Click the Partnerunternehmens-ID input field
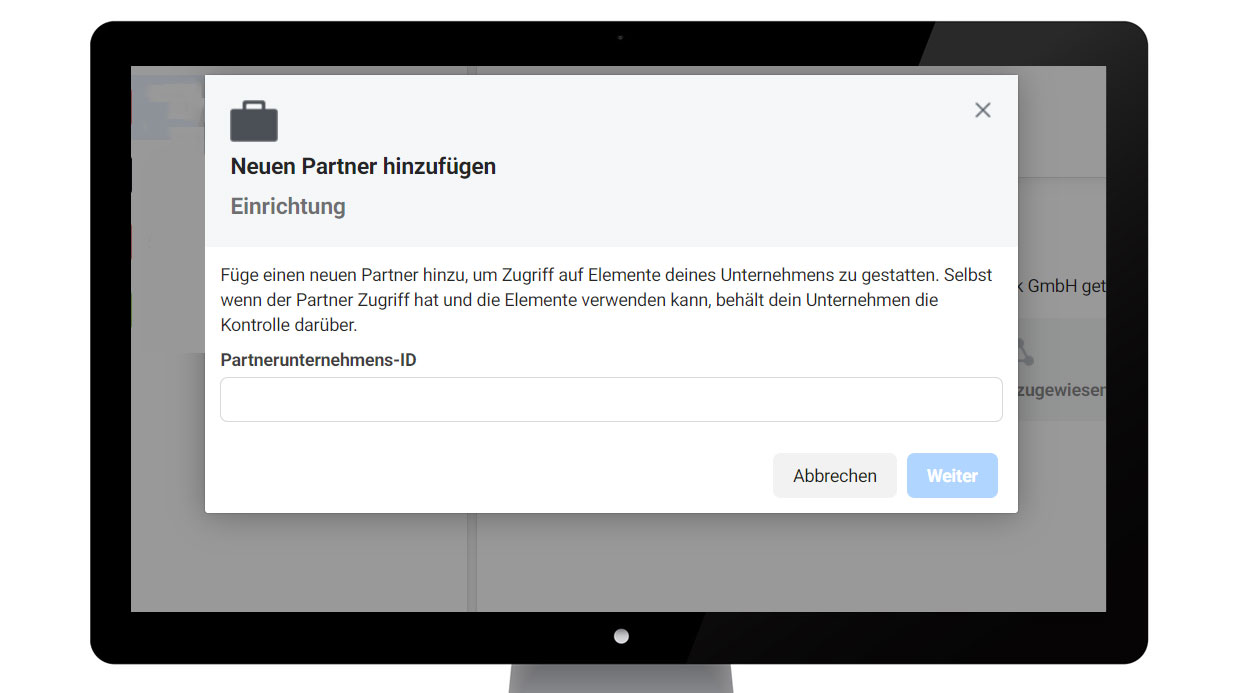The image size is (1240, 693). [x=611, y=399]
